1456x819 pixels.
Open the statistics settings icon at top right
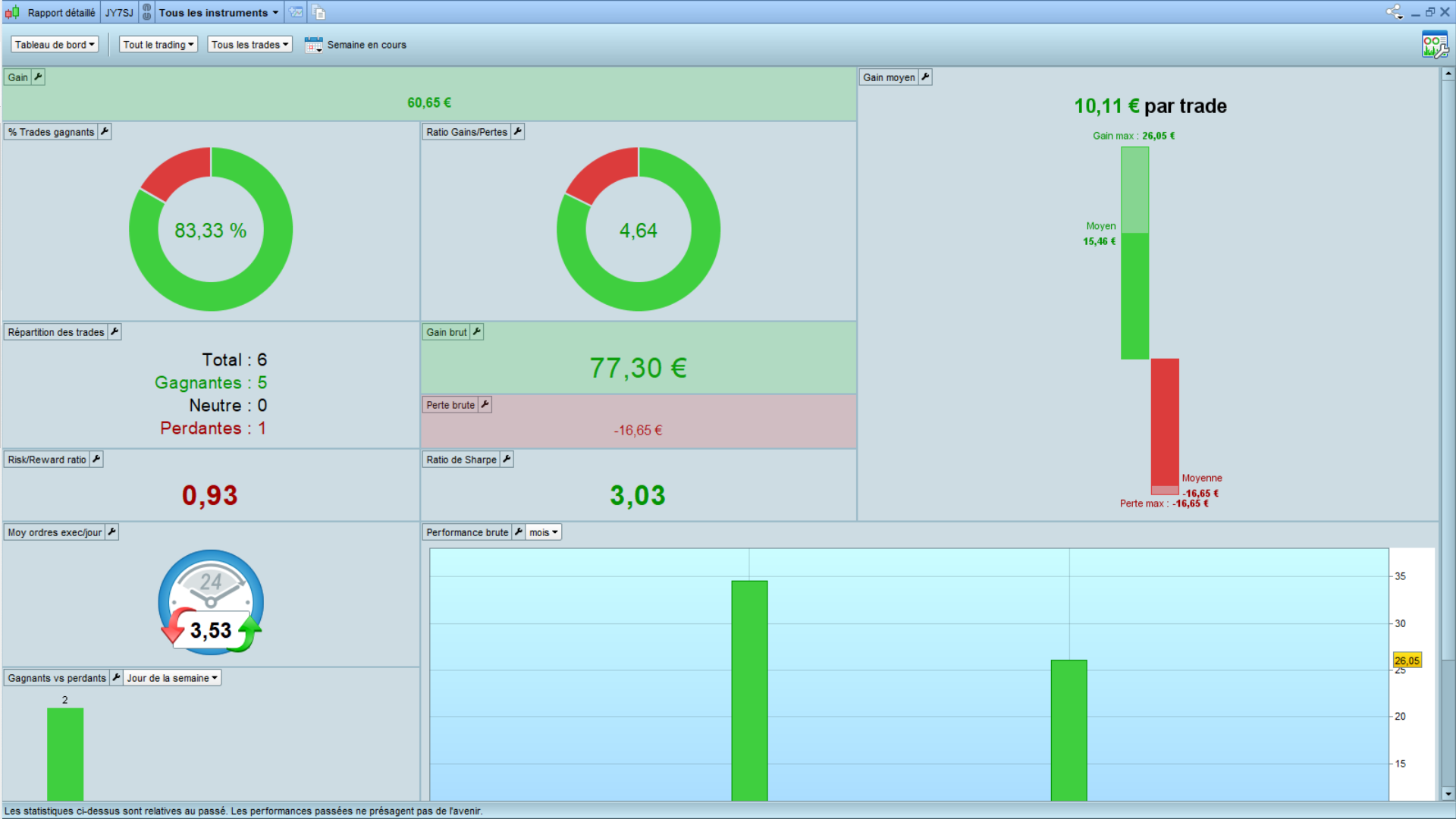pos(1434,45)
